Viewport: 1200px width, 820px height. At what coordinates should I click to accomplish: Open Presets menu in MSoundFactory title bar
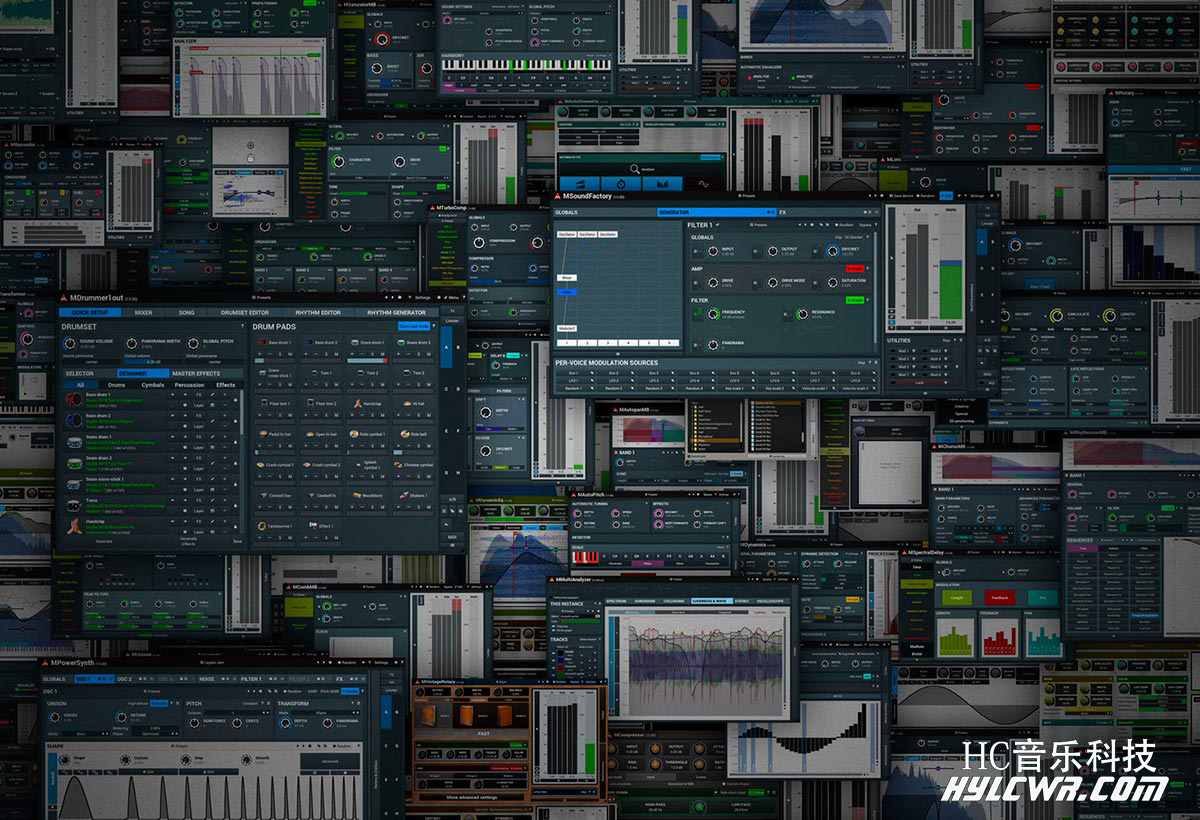tap(747, 196)
